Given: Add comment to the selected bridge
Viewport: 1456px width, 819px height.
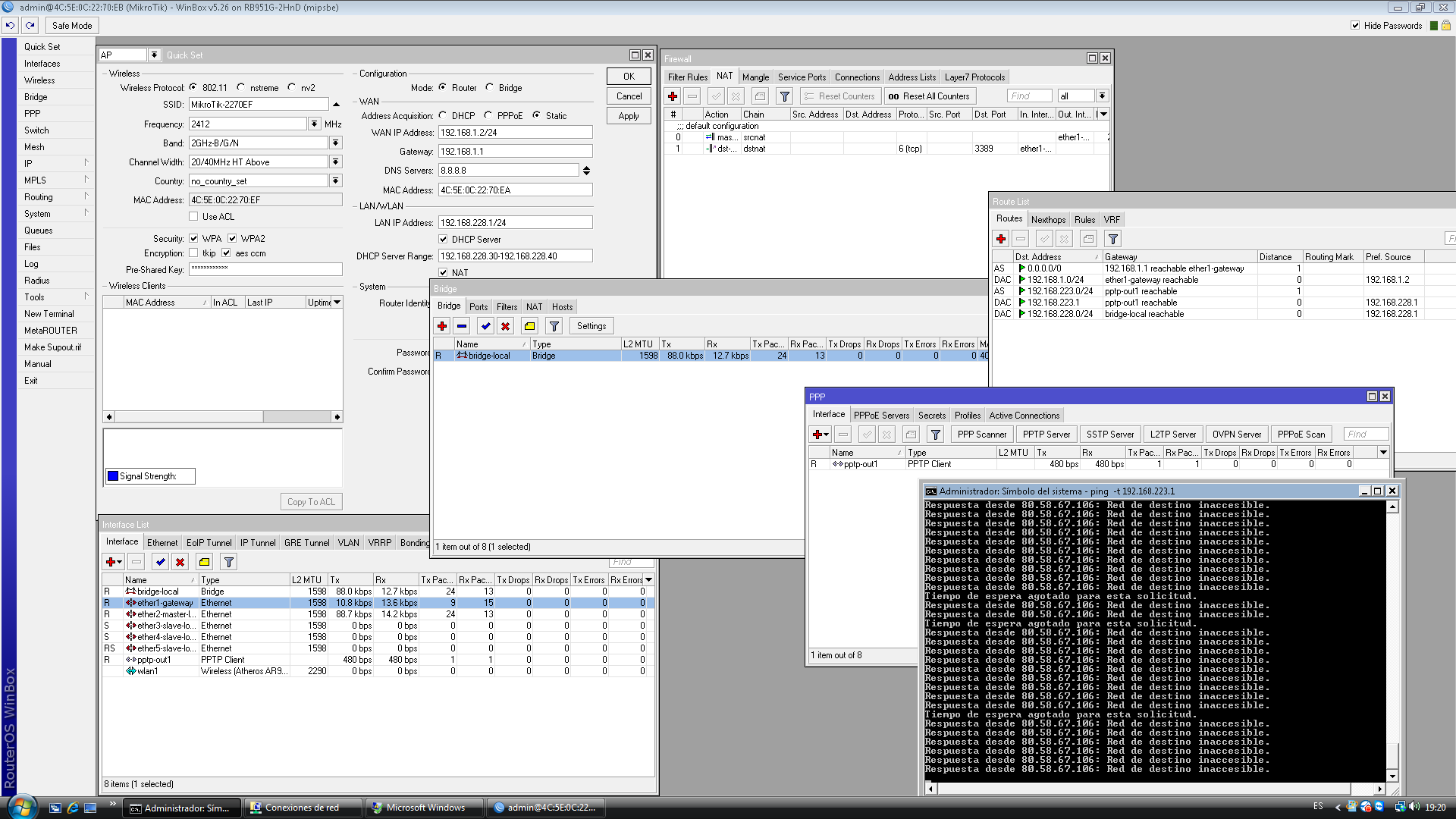Looking at the screenshot, I should point(530,326).
